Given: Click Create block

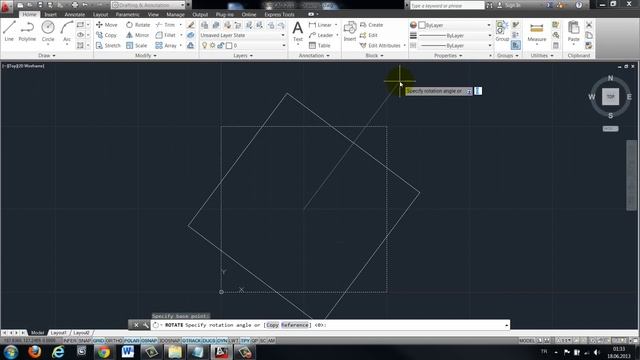Looking at the screenshot, I should (371, 25).
